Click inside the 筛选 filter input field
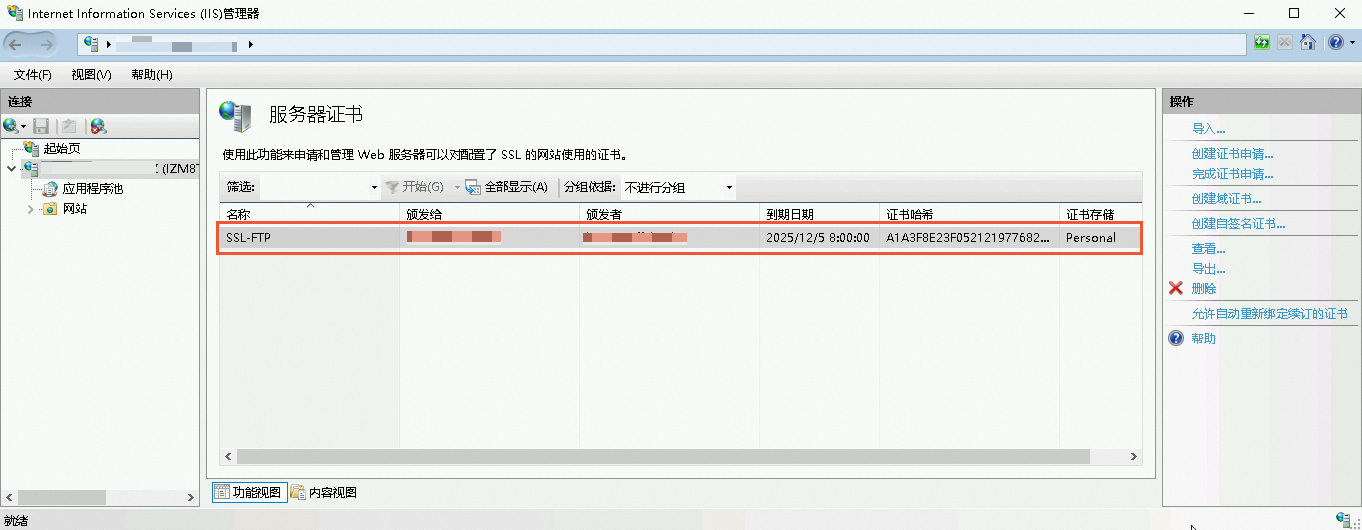The image size is (1362, 530). [x=313, y=187]
